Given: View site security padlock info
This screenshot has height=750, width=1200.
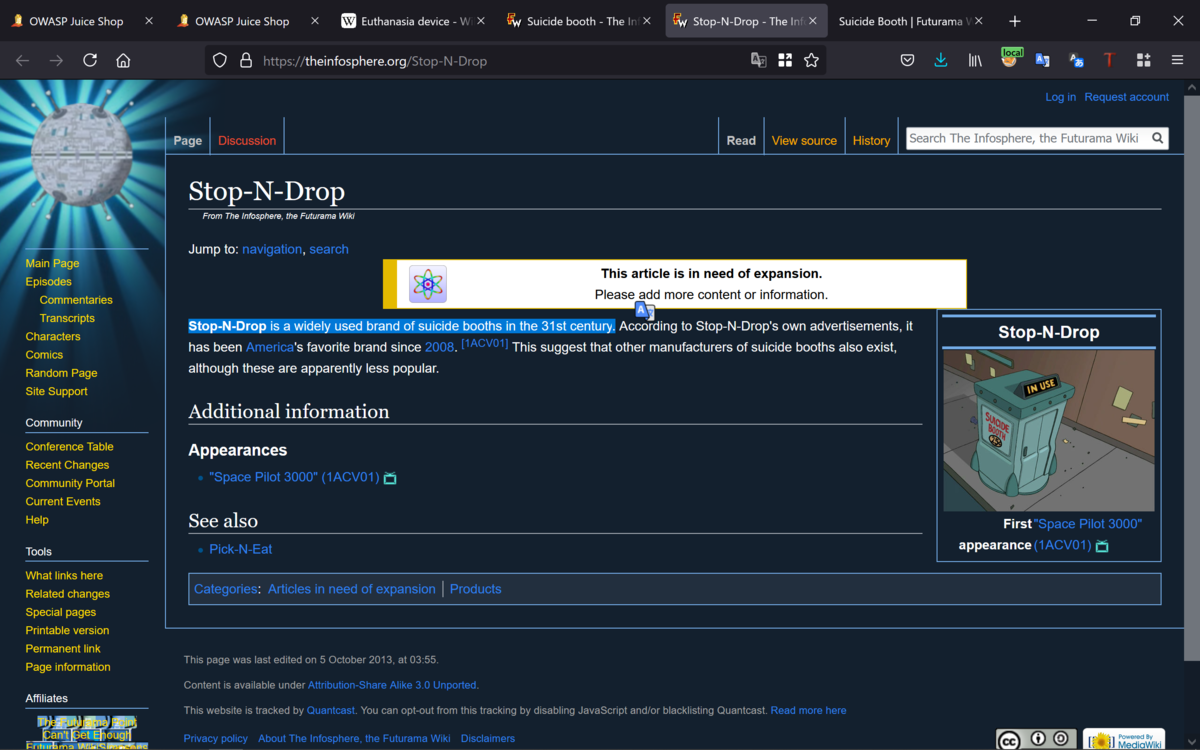Looking at the screenshot, I should tap(246, 61).
